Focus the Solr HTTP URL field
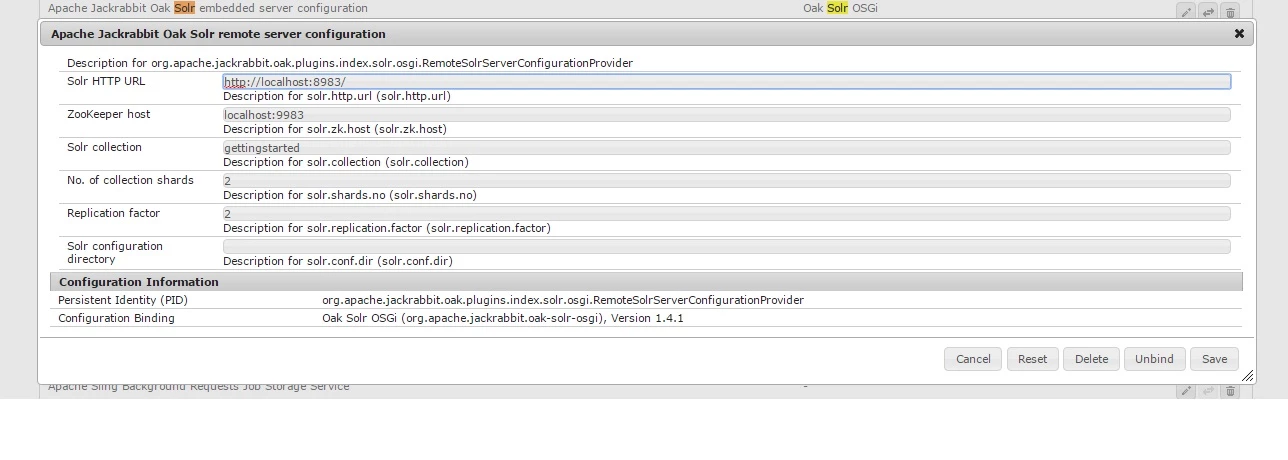The image size is (1288, 460). (726, 82)
